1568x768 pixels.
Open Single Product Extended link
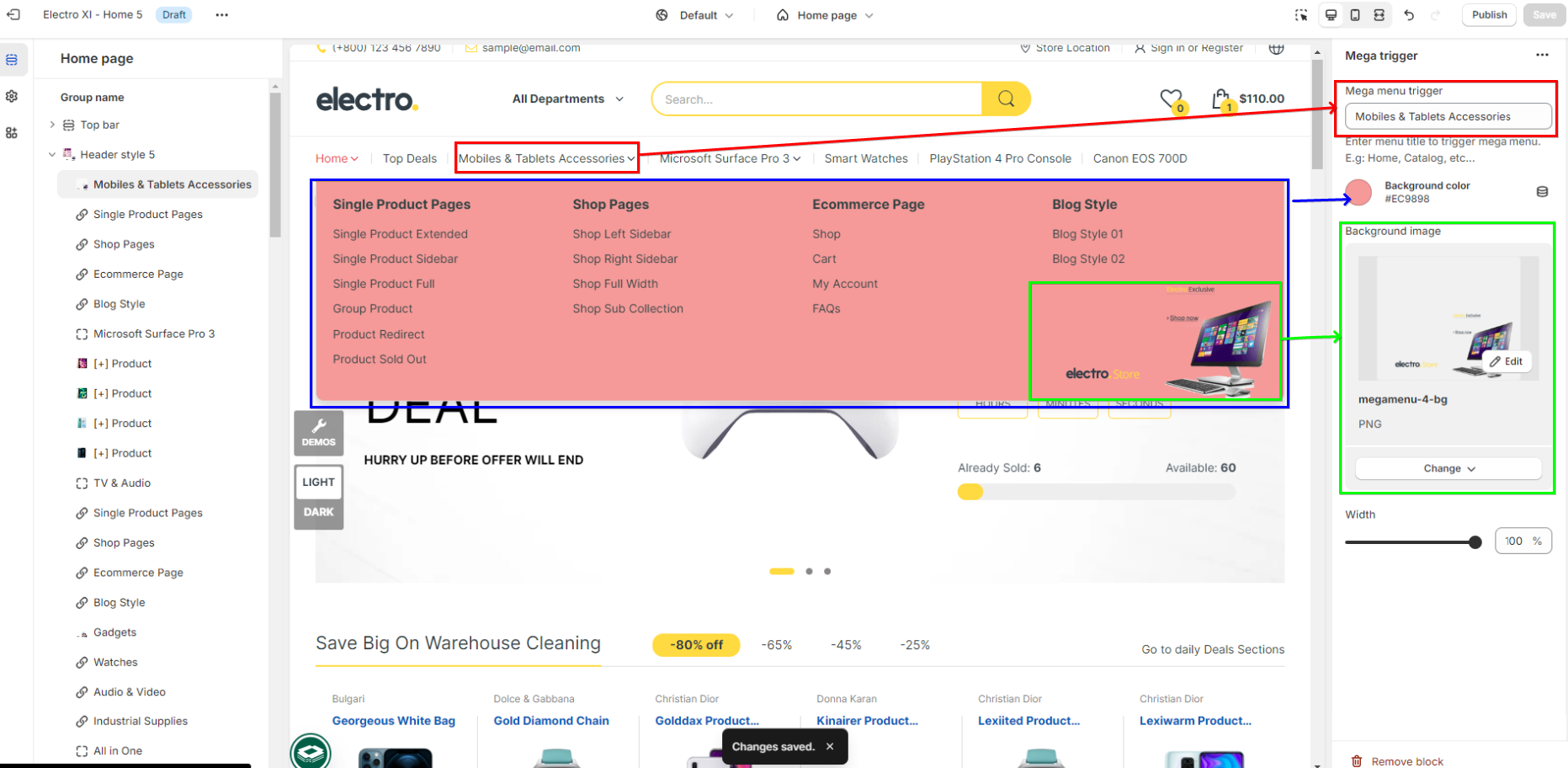400,234
